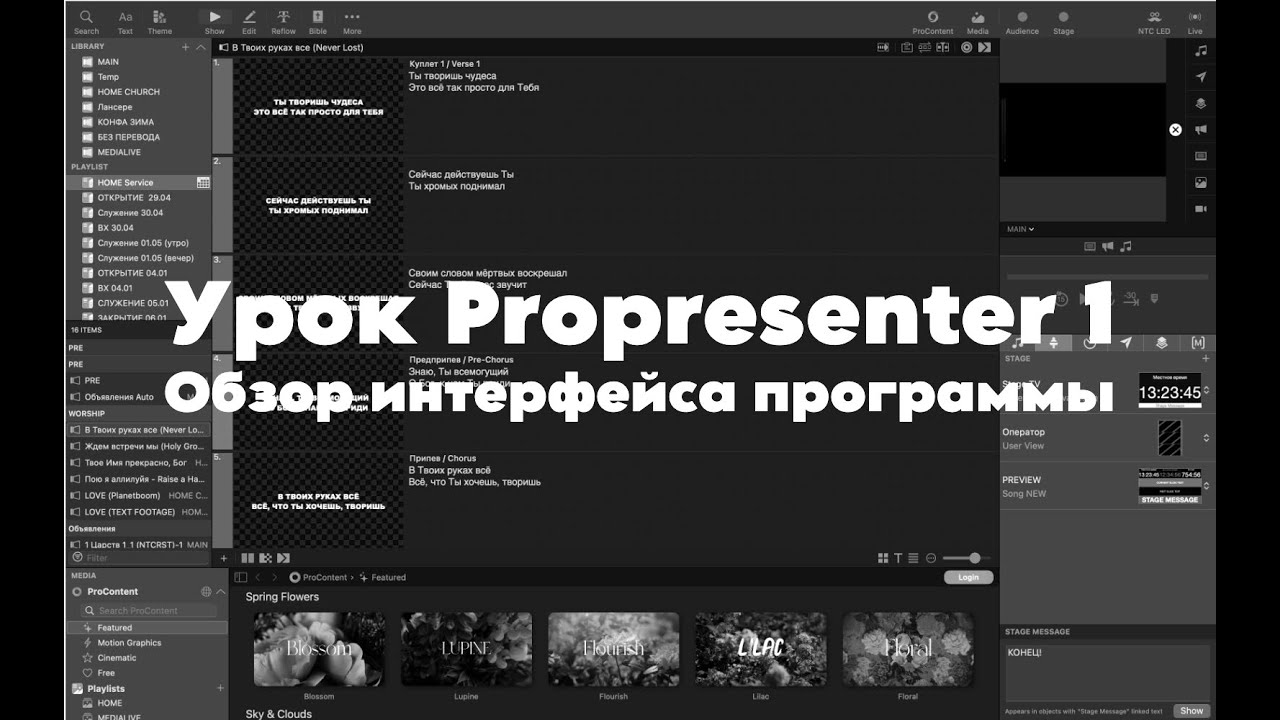Click the pause-bars icon below slides
1280x720 pixels.
click(x=247, y=558)
